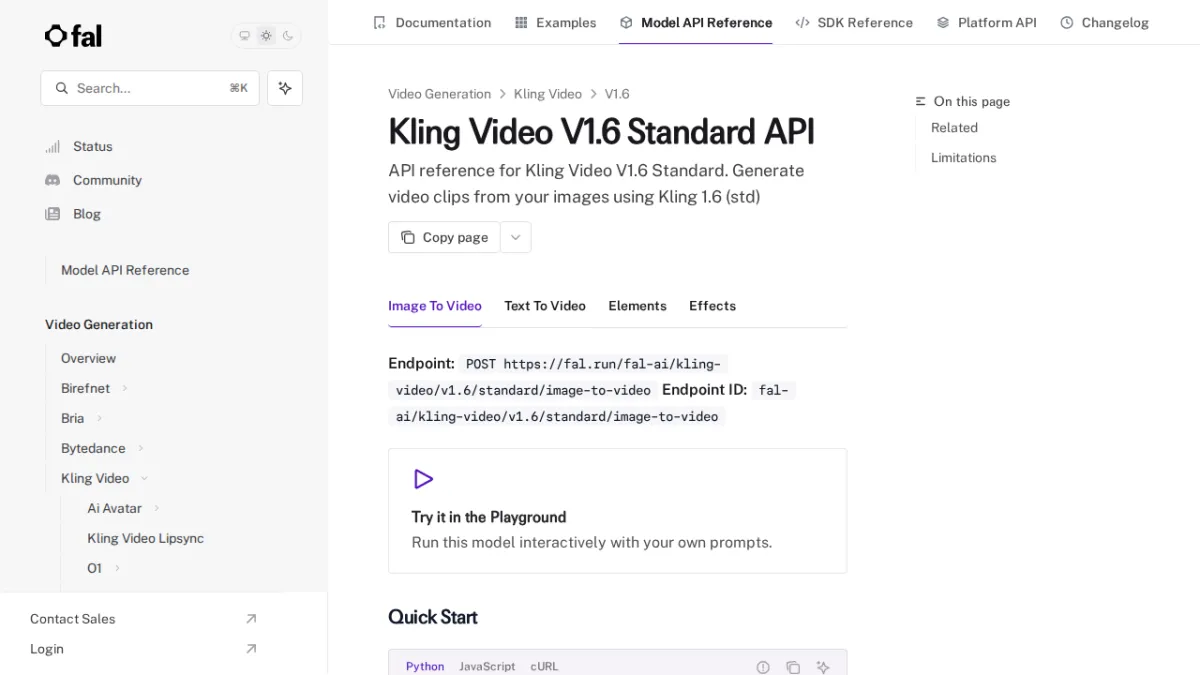Image resolution: width=1200 pixels, height=675 pixels.
Task: Click the On this page heading
Action: tap(971, 102)
